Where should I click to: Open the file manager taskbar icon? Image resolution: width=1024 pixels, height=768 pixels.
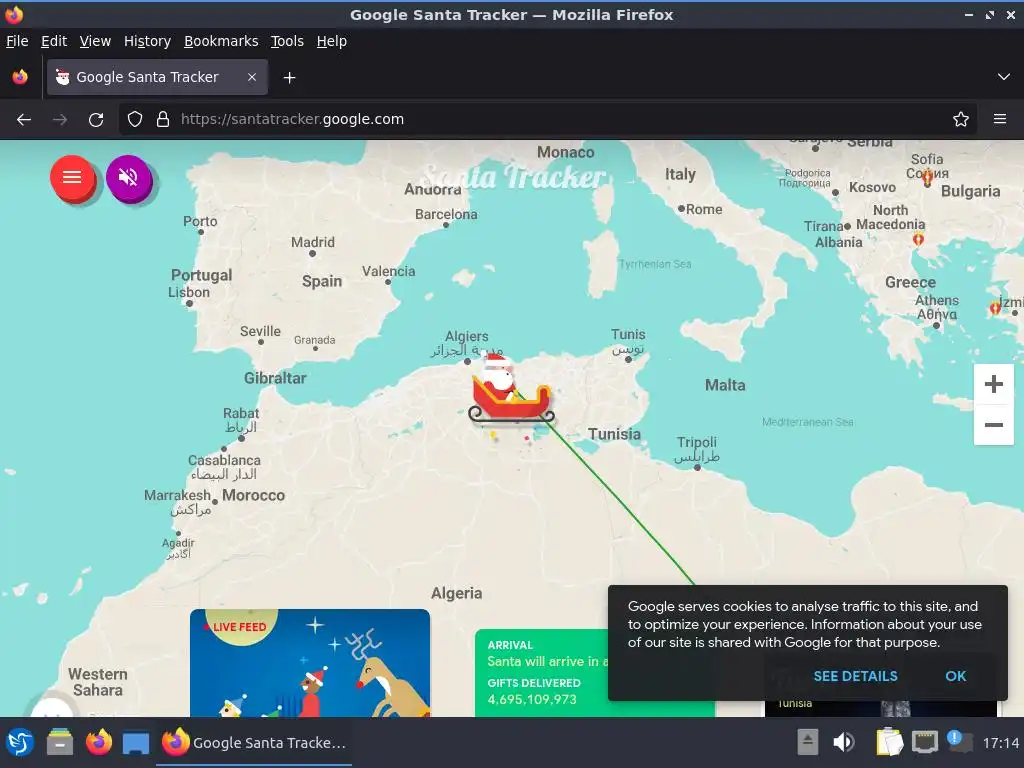[60, 743]
